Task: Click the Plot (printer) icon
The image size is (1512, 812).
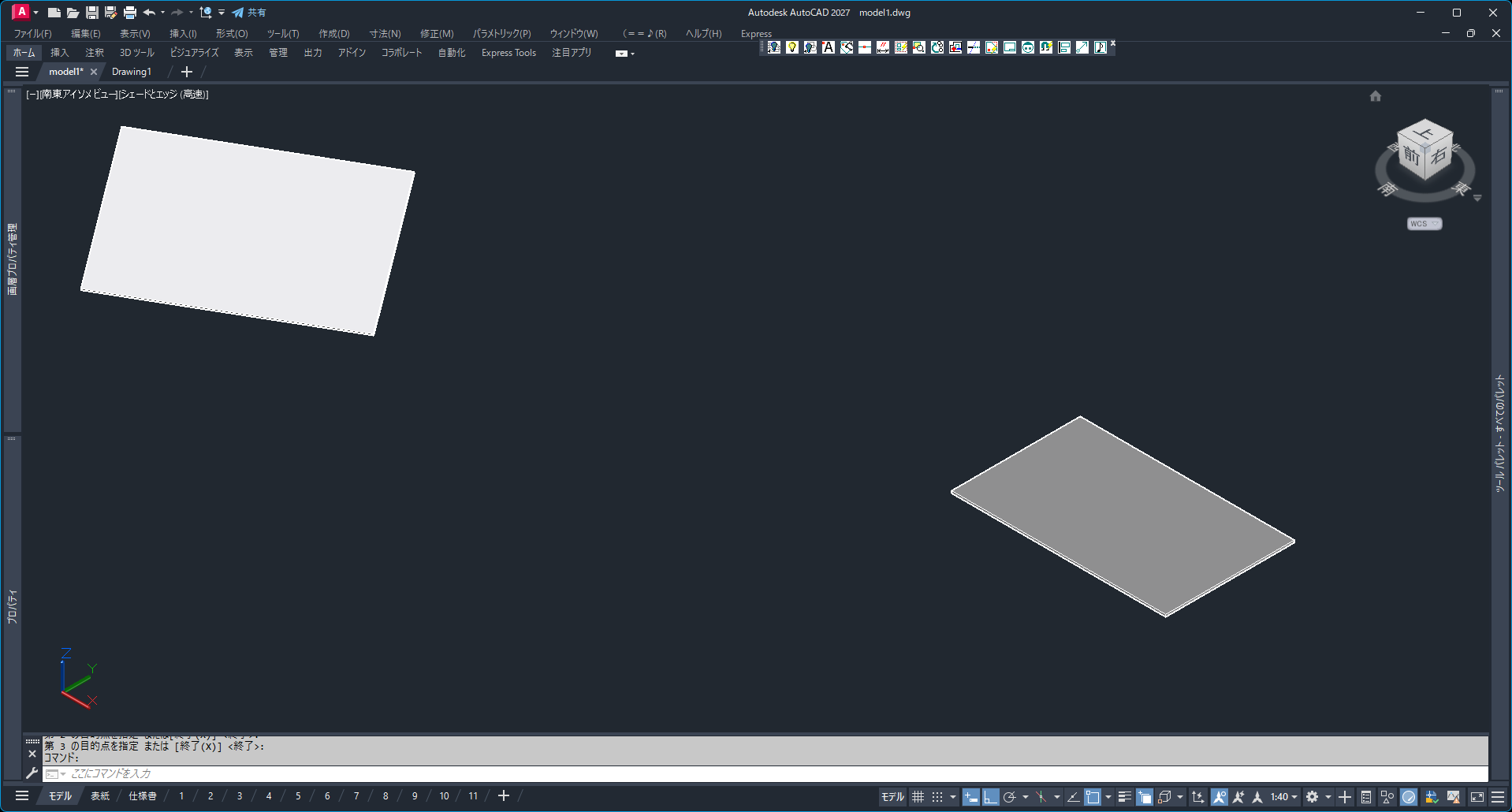Action: point(130,13)
